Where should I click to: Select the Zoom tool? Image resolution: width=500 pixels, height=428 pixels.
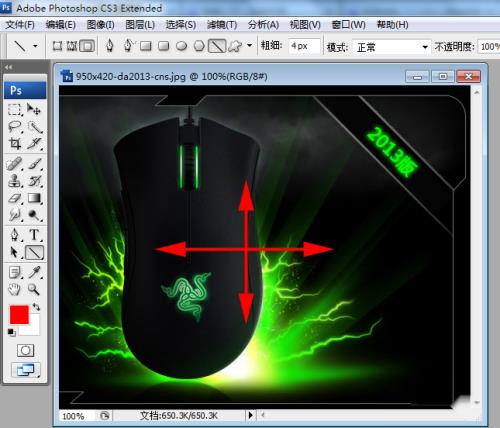coord(34,289)
